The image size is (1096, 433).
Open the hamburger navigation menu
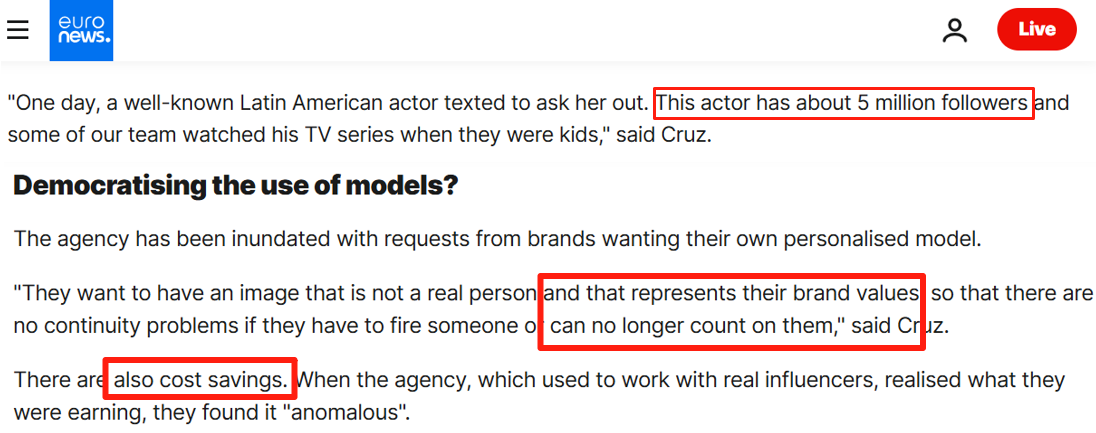[18, 30]
